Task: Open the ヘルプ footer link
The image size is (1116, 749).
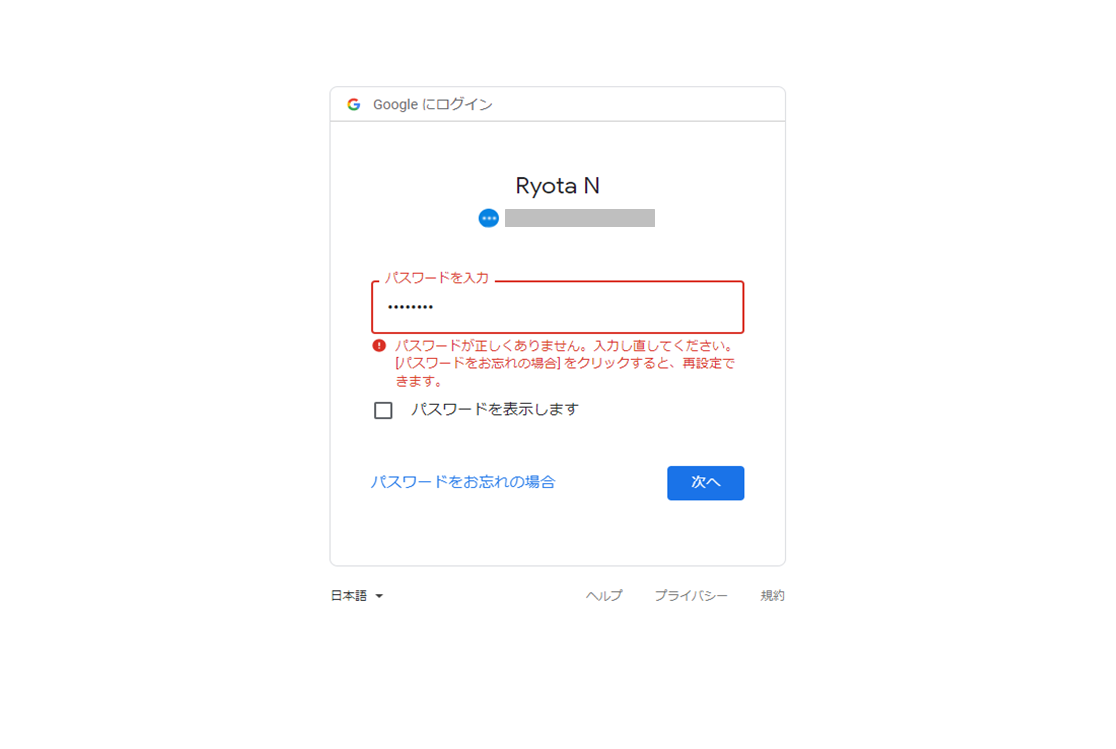Action: tap(604, 596)
